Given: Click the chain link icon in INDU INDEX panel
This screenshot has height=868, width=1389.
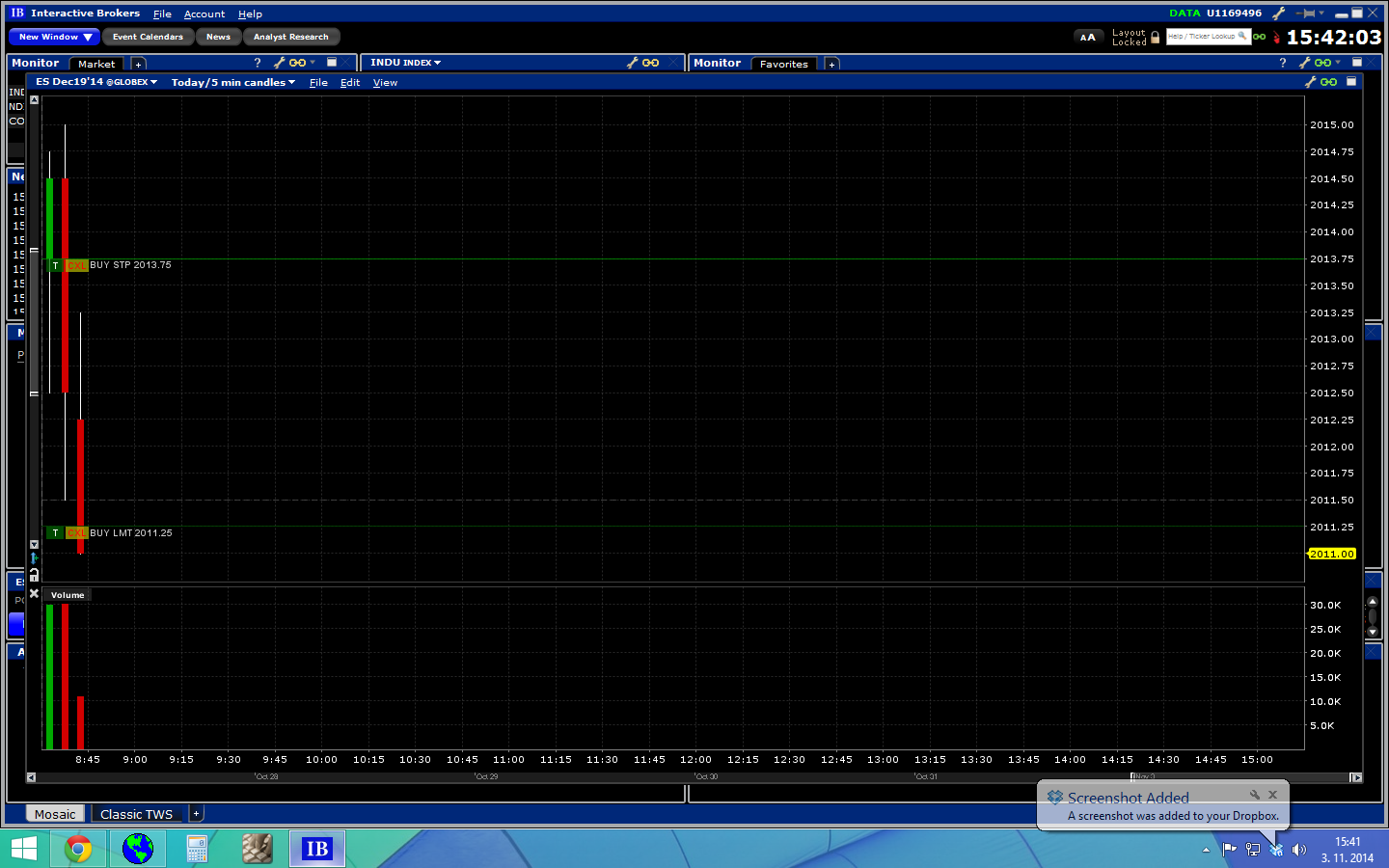Looking at the screenshot, I should tap(651, 63).
